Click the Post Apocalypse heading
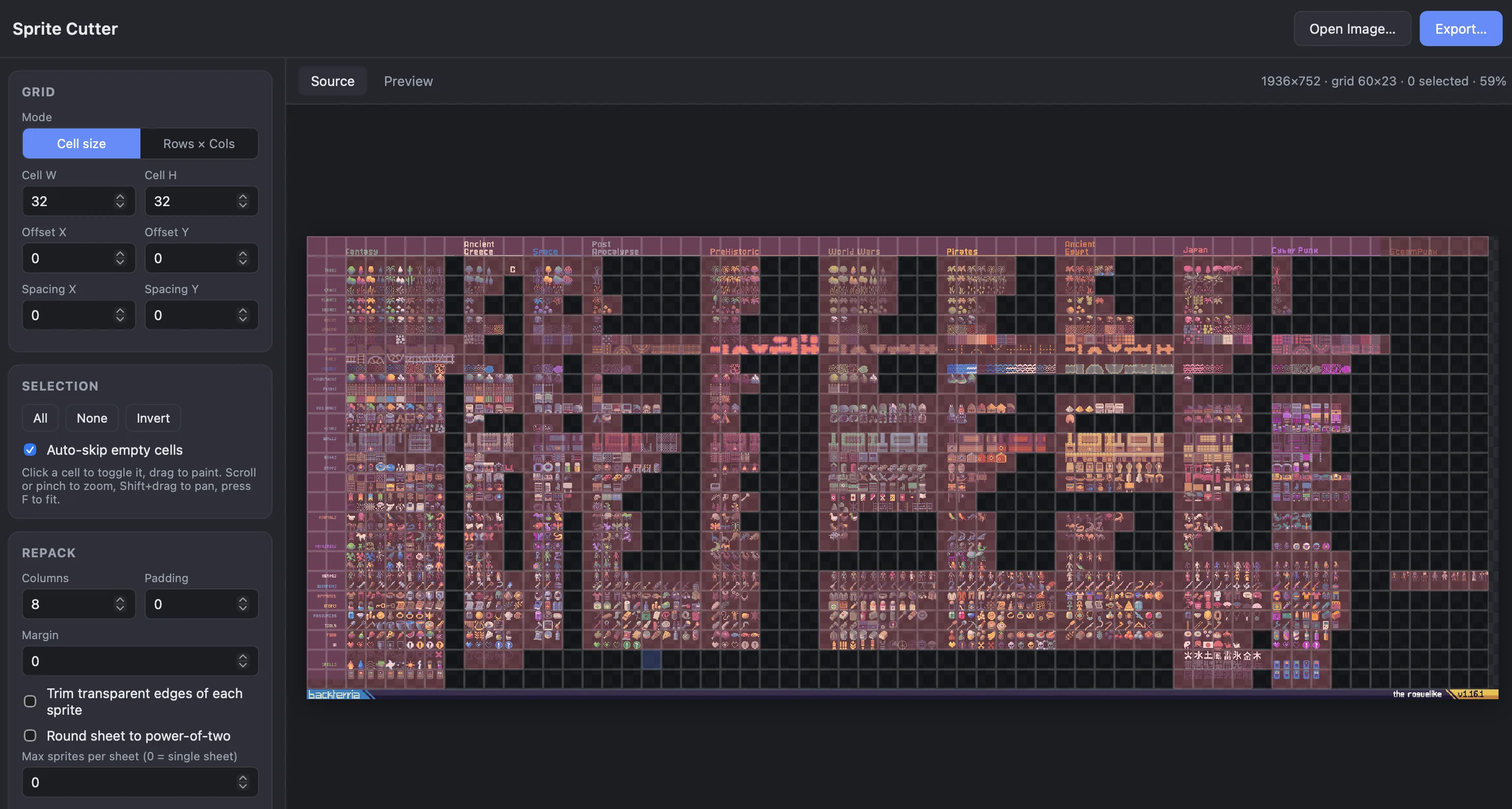This screenshot has width=1512, height=809. (x=615, y=248)
